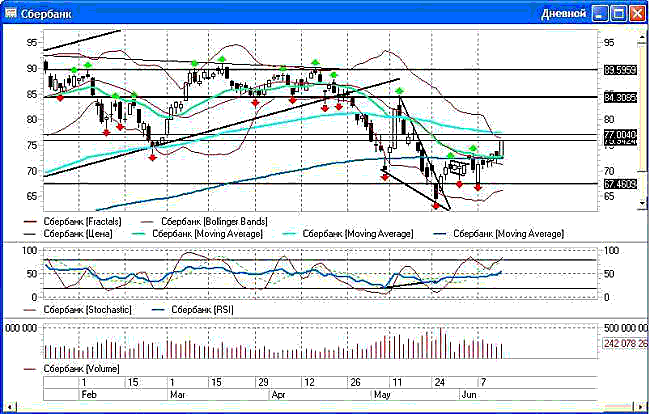The height and width of the screenshot is (414, 650).
Task: Click the 500 000 00 volume axis label
Action: 625,328
